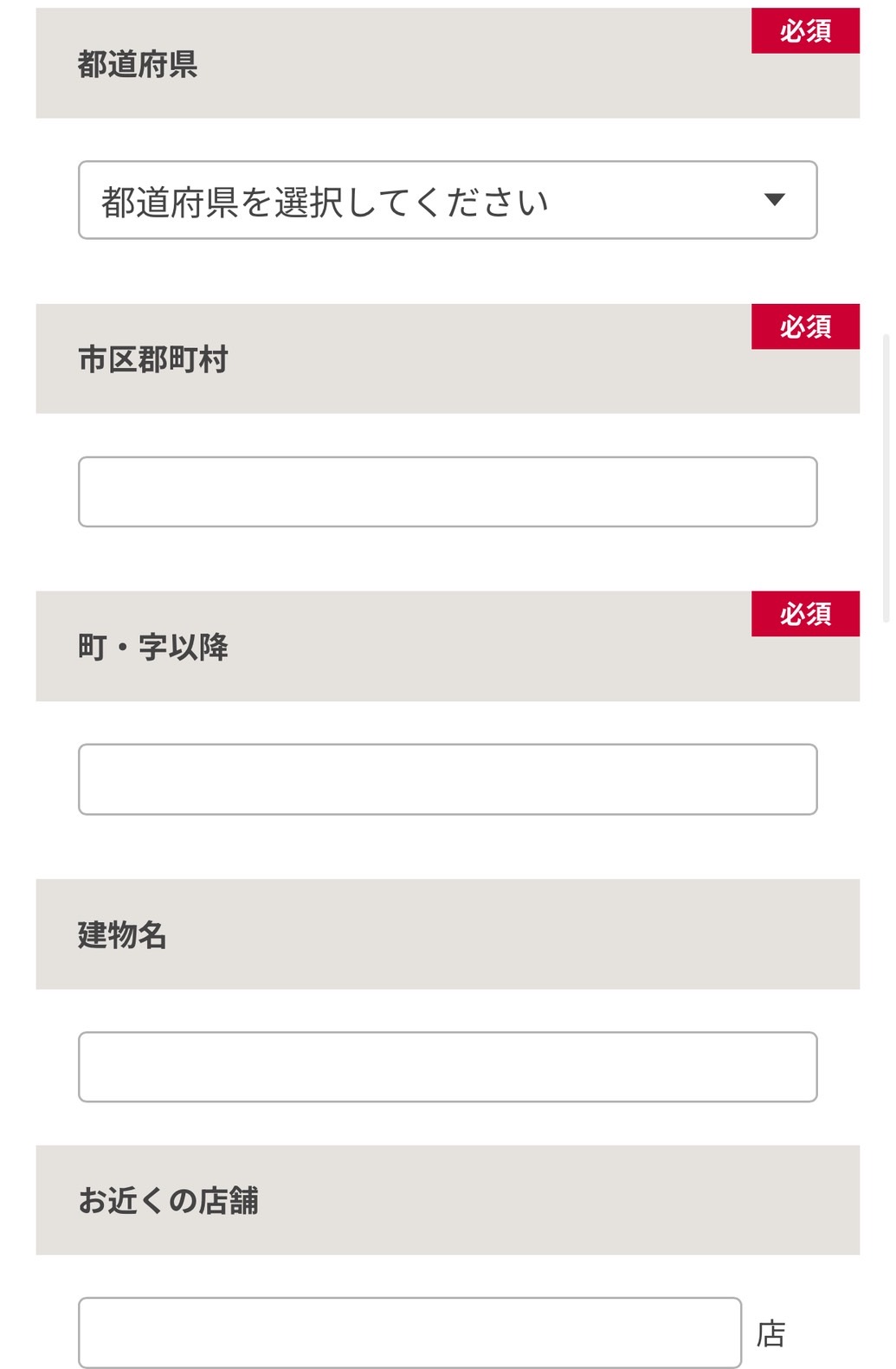The width and height of the screenshot is (896, 1369).
Task: Click the dropdown arrow on the prefecture selector
Action: [x=776, y=200]
